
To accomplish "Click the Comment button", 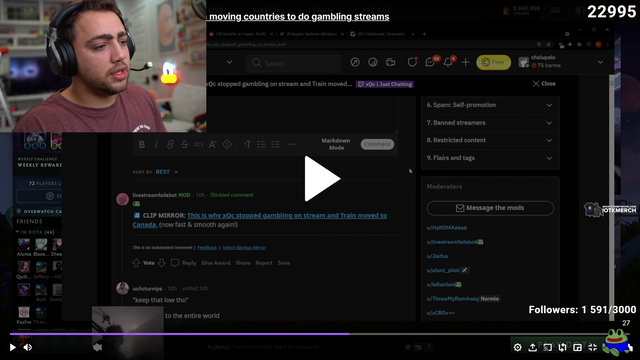I will coord(377,144).
